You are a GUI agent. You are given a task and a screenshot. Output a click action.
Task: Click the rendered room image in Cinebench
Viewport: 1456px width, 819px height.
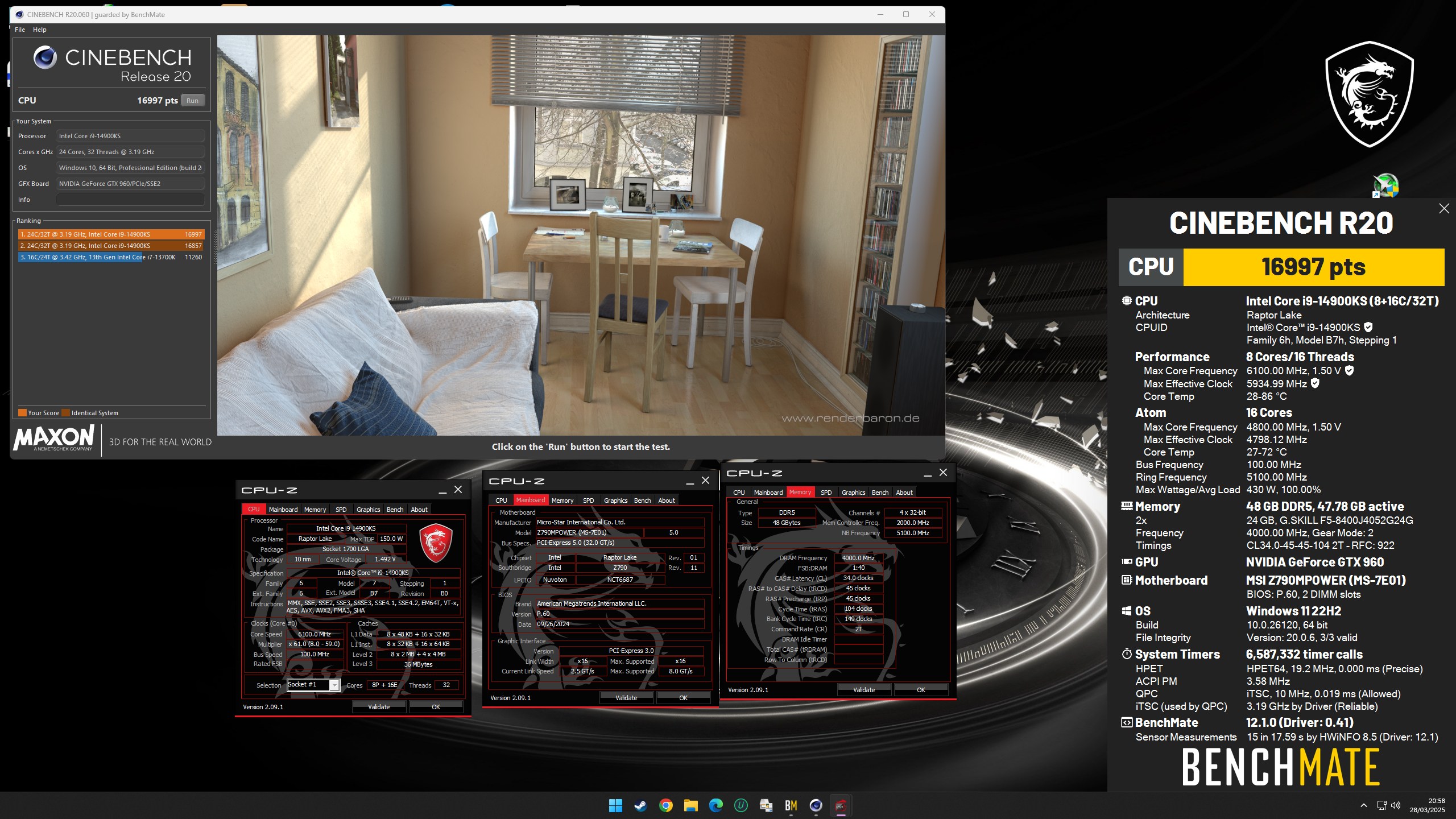point(581,235)
